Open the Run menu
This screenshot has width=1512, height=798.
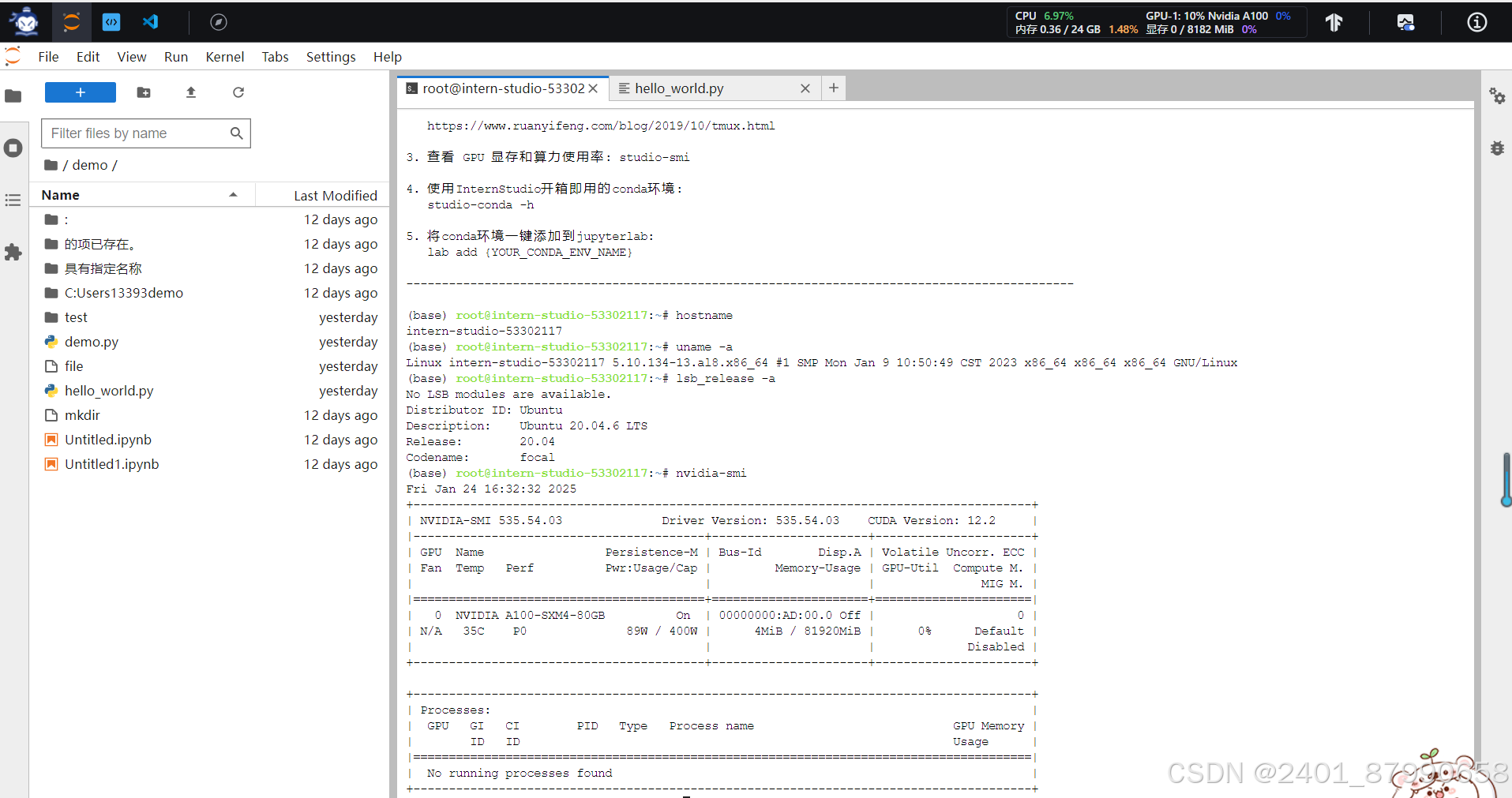[x=176, y=57]
